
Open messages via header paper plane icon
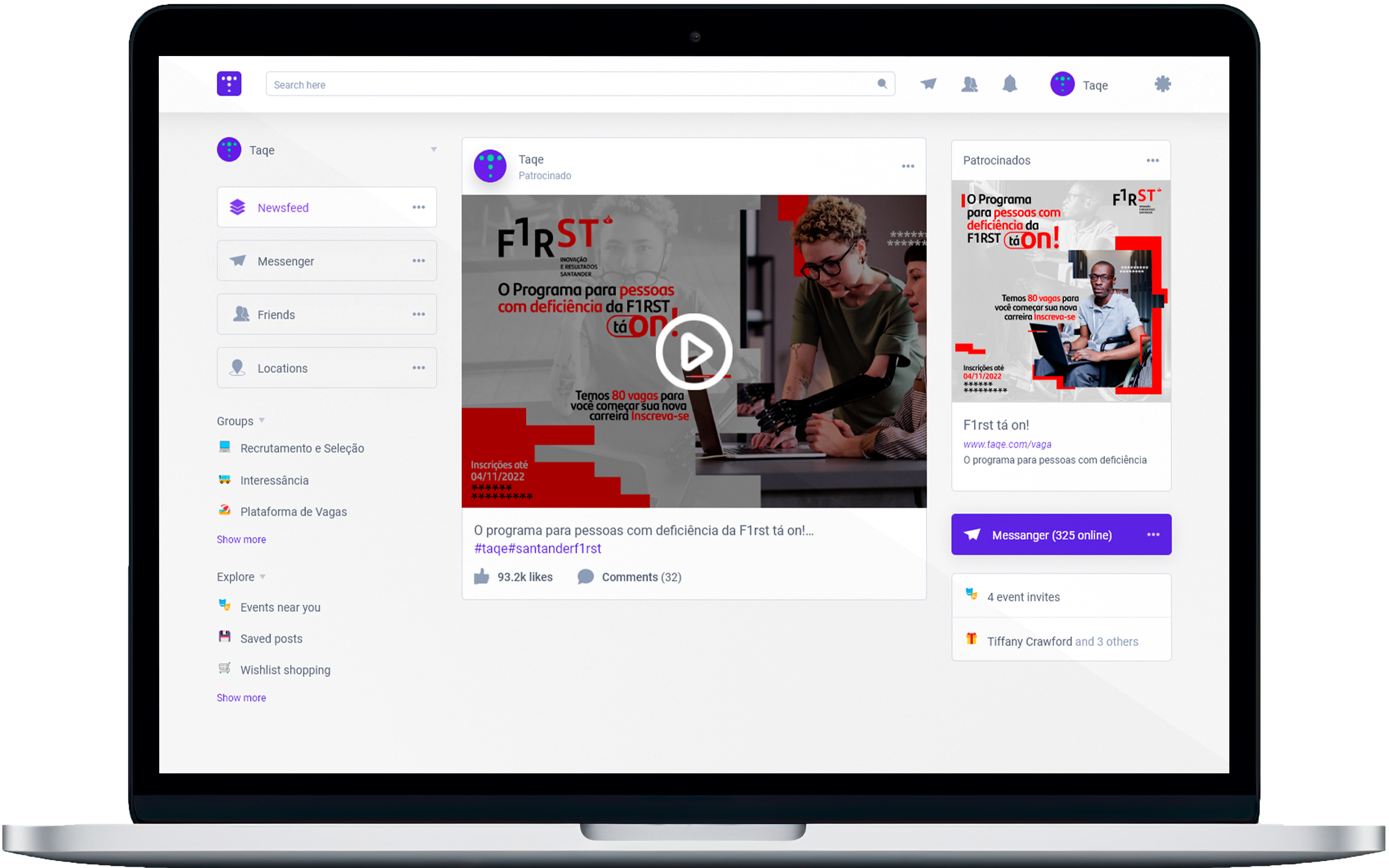[x=928, y=84]
